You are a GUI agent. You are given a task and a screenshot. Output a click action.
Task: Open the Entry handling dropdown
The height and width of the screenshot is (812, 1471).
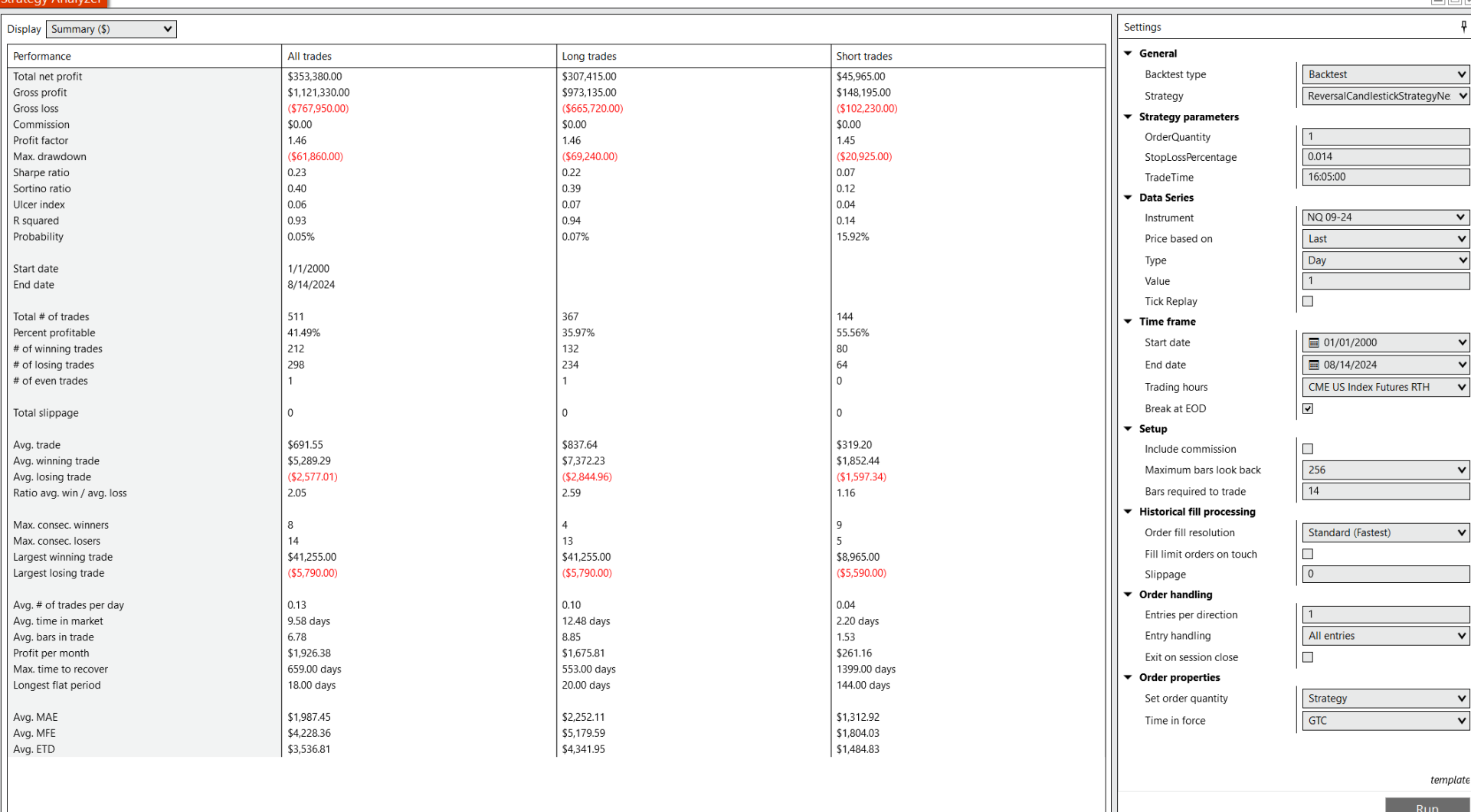coord(1386,636)
